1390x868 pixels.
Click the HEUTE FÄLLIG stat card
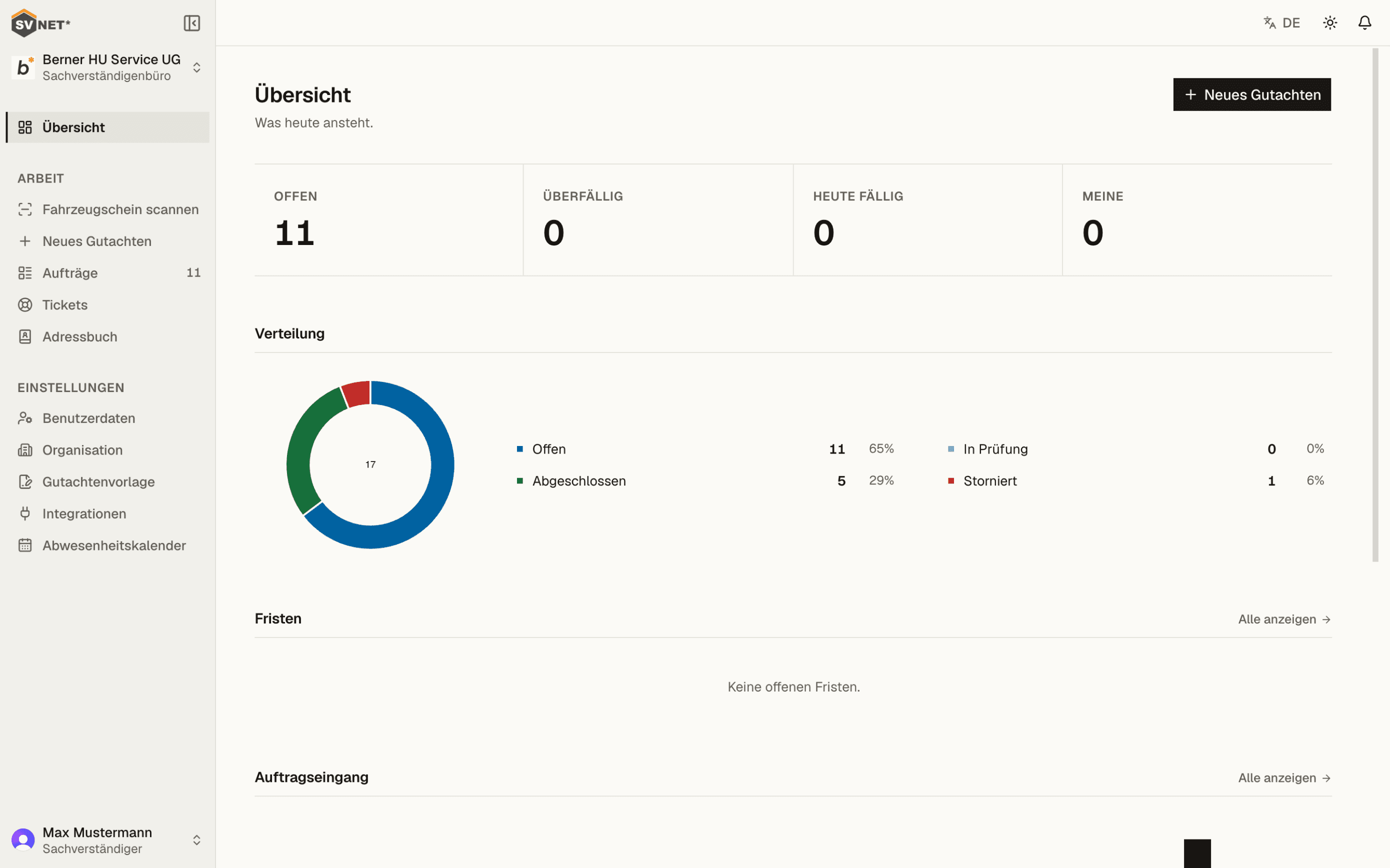[927, 220]
